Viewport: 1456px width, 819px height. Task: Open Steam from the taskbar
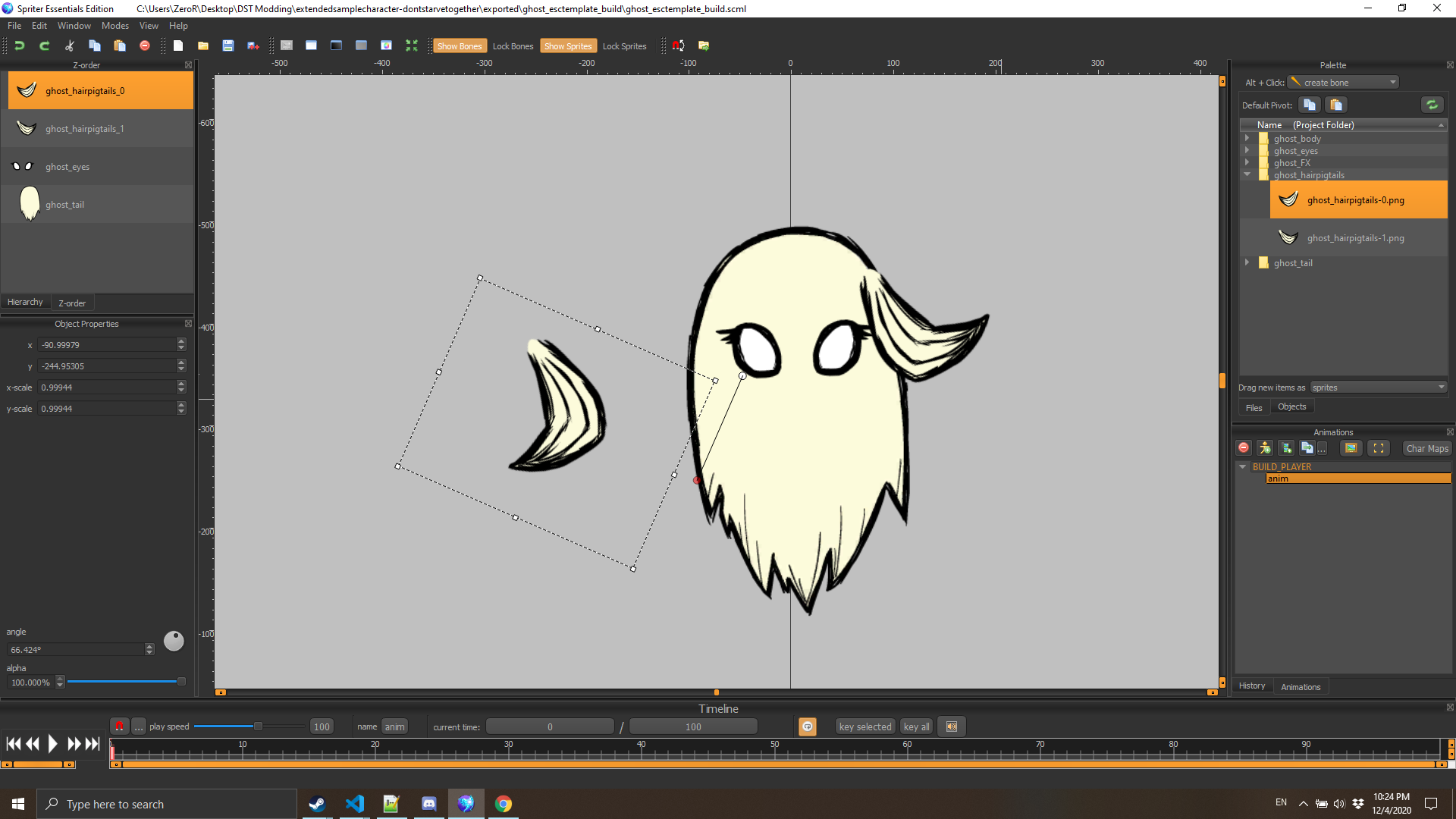(317, 804)
